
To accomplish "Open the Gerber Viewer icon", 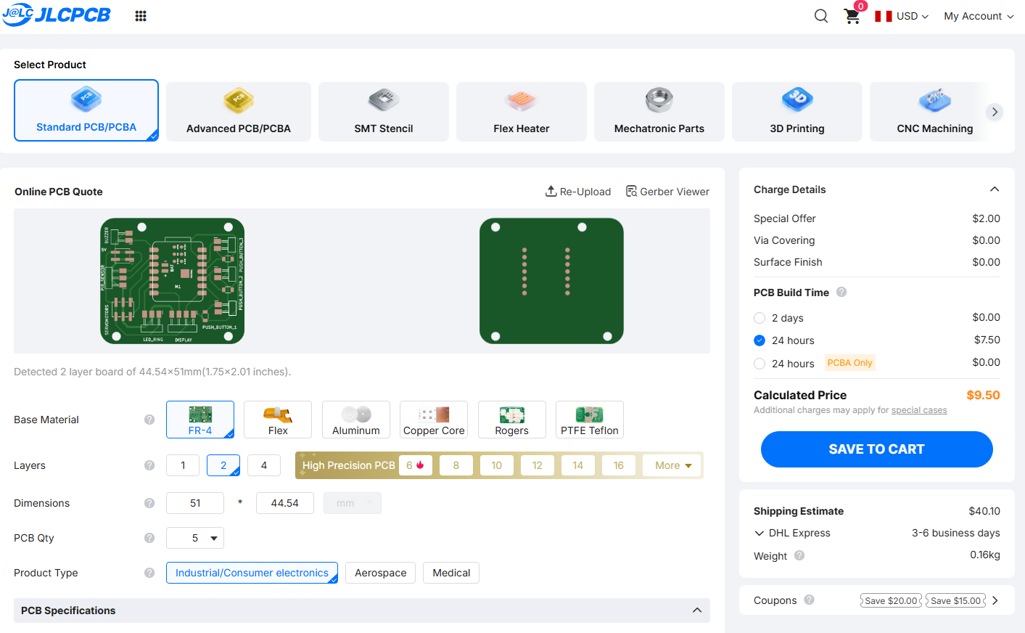I will 631,191.
